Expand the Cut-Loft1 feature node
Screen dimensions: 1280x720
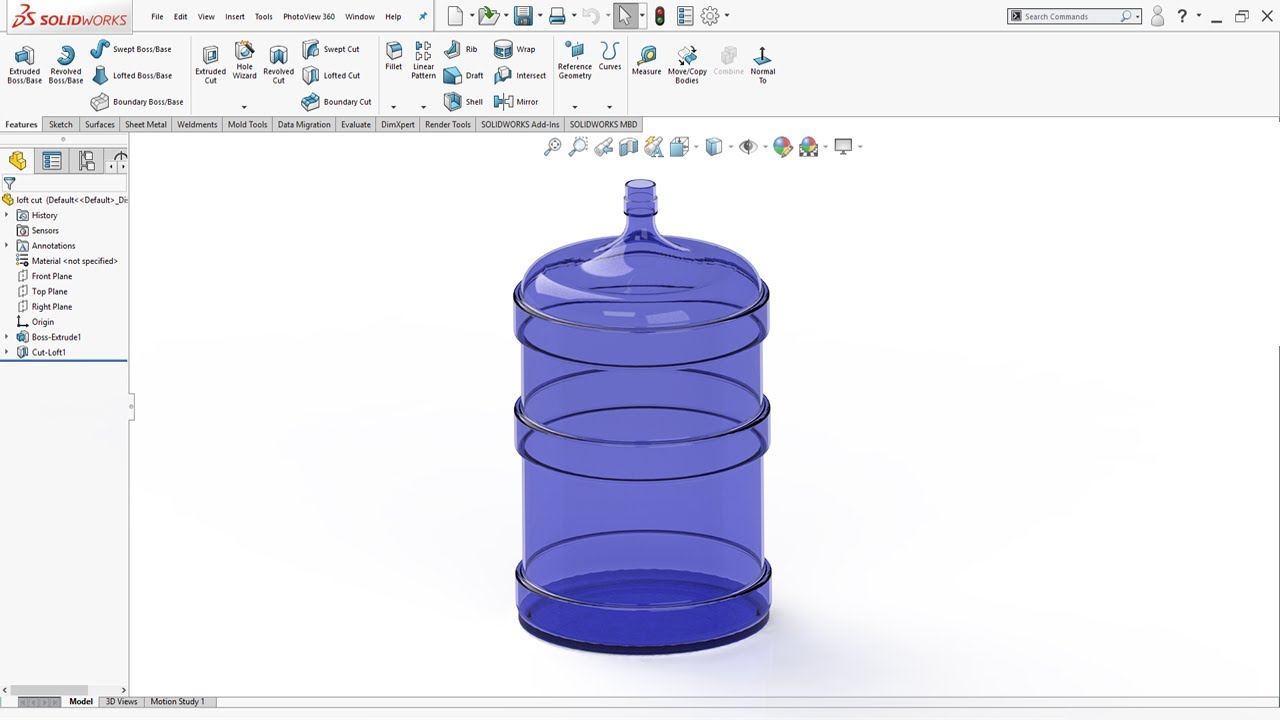click(x=7, y=352)
